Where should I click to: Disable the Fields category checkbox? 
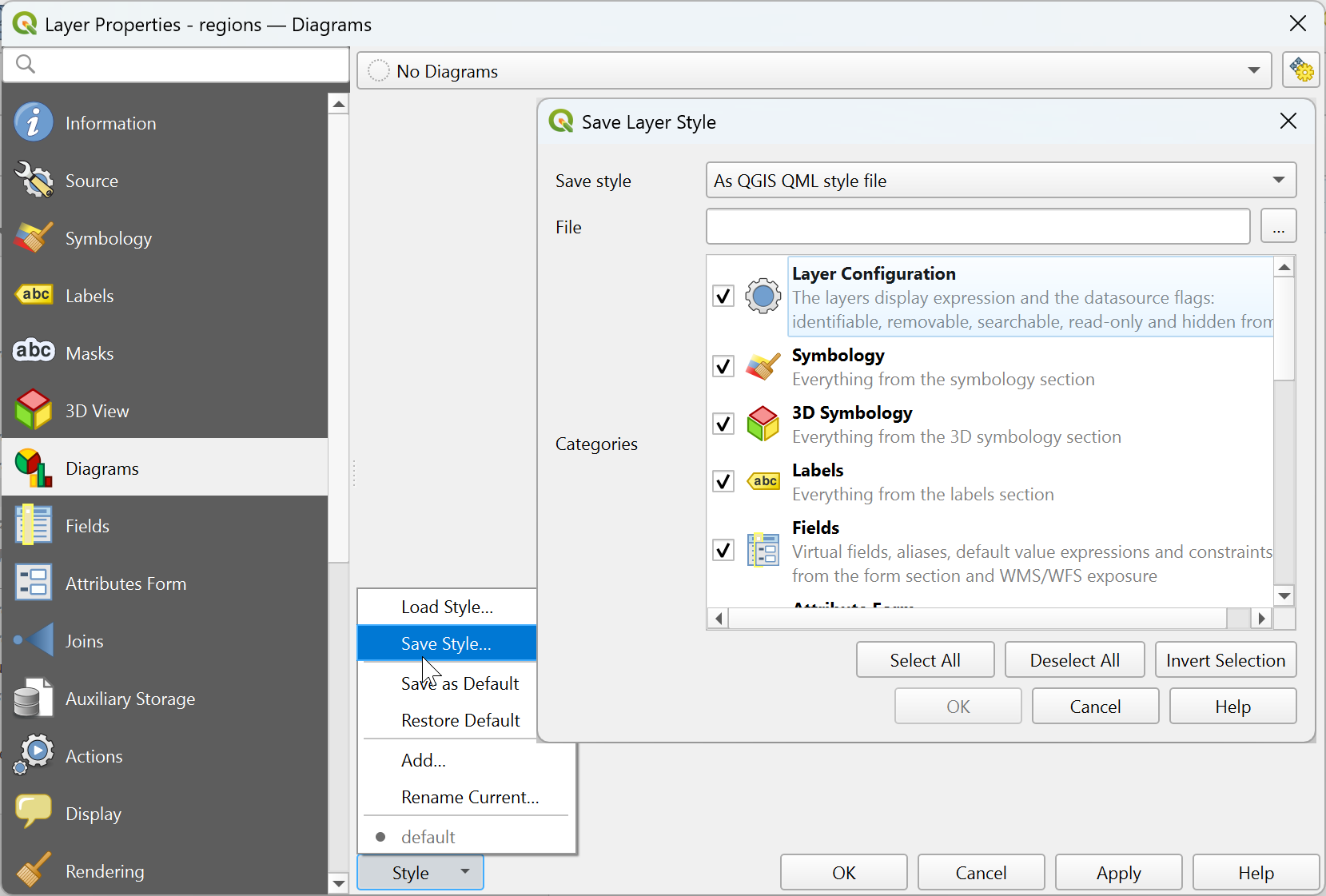[723, 551]
